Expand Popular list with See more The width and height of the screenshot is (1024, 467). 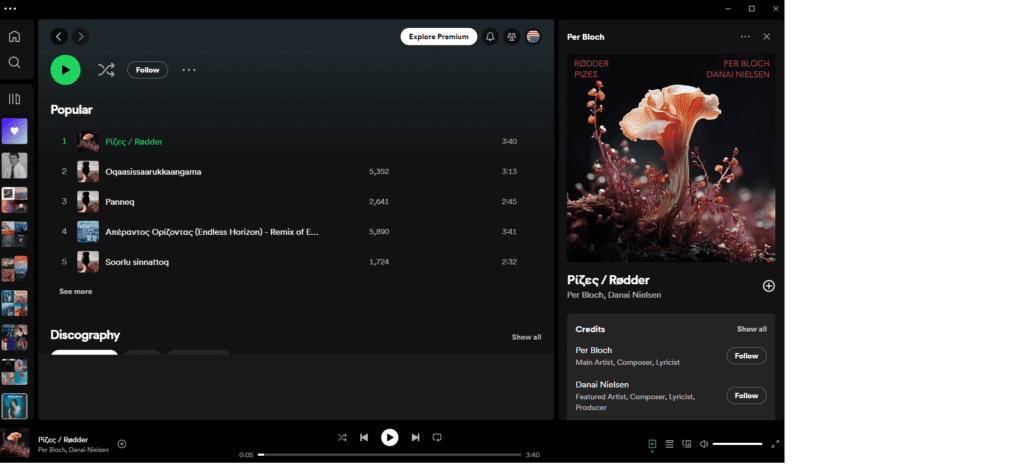coord(76,291)
